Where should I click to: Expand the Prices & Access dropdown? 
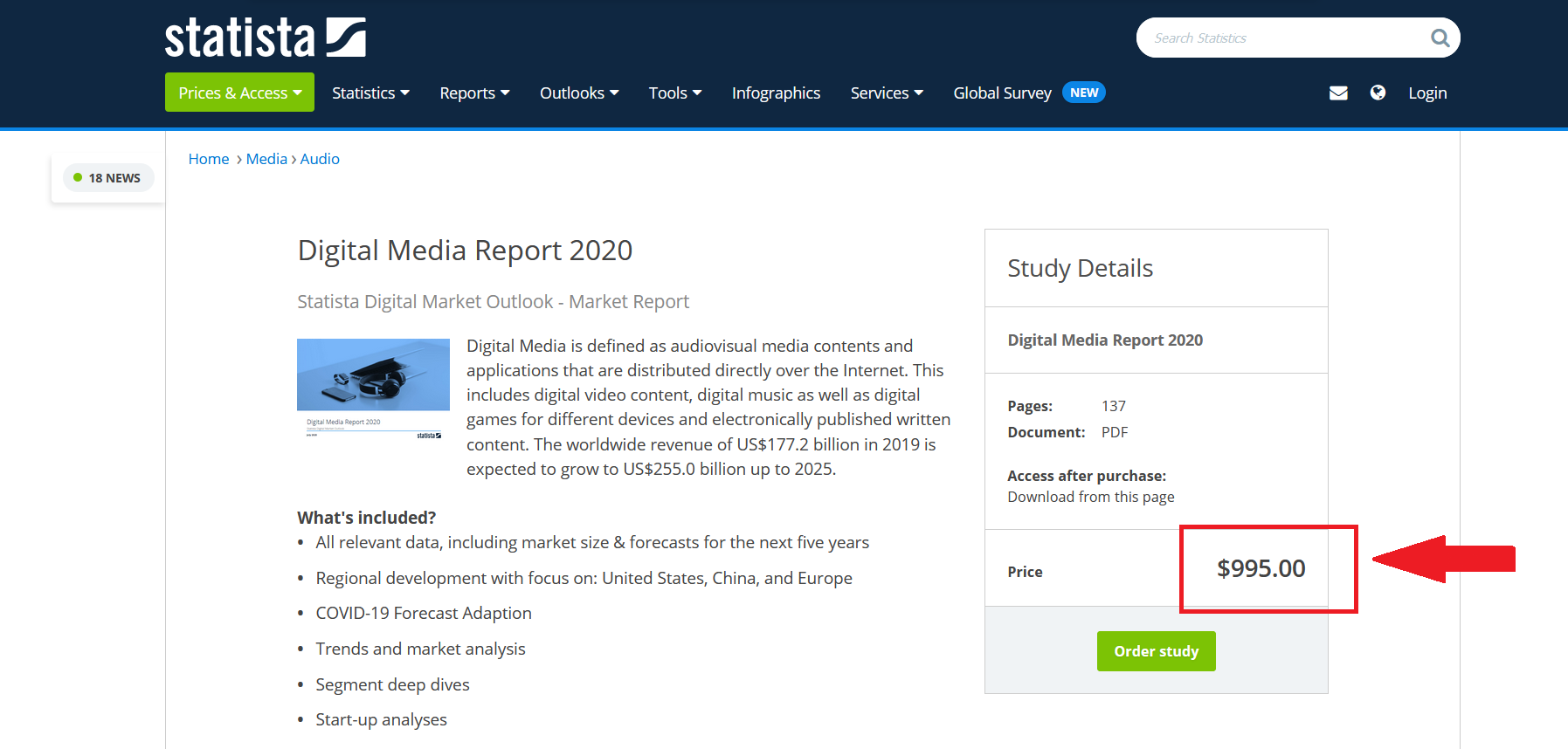click(239, 93)
